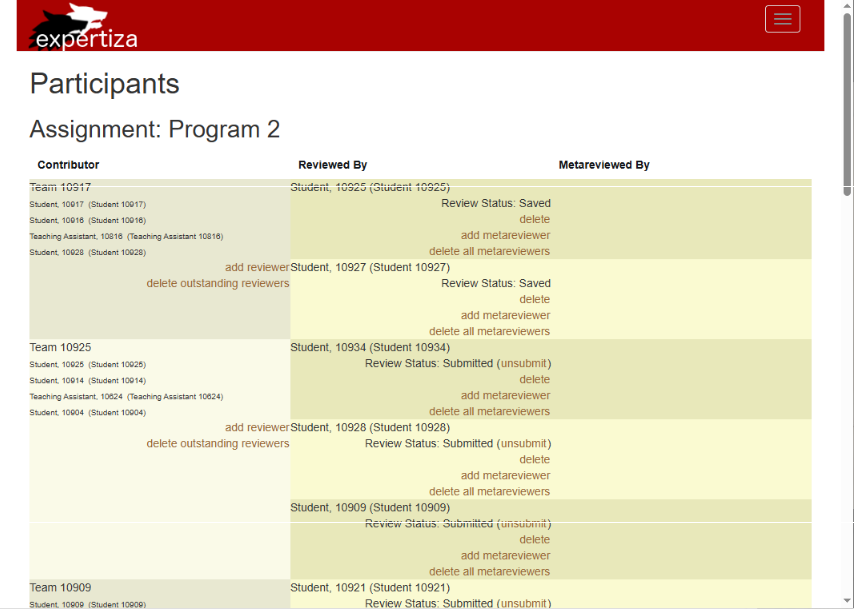854x610 pixels.
Task: Delete reviewer Student 10927
Action: point(534,299)
